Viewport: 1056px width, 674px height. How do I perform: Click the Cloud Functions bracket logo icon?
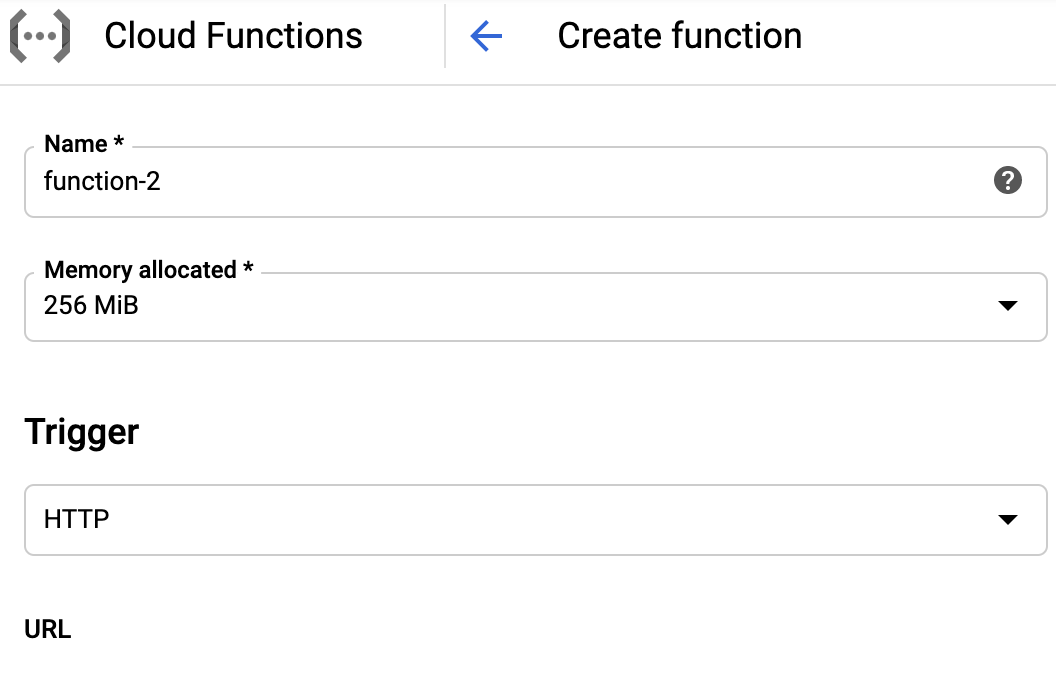click(40, 36)
